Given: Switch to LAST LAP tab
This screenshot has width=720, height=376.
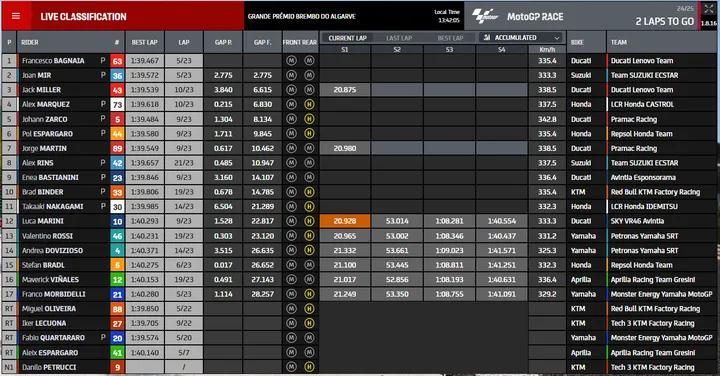Looking at the screenshot, I should pos(399,38).
